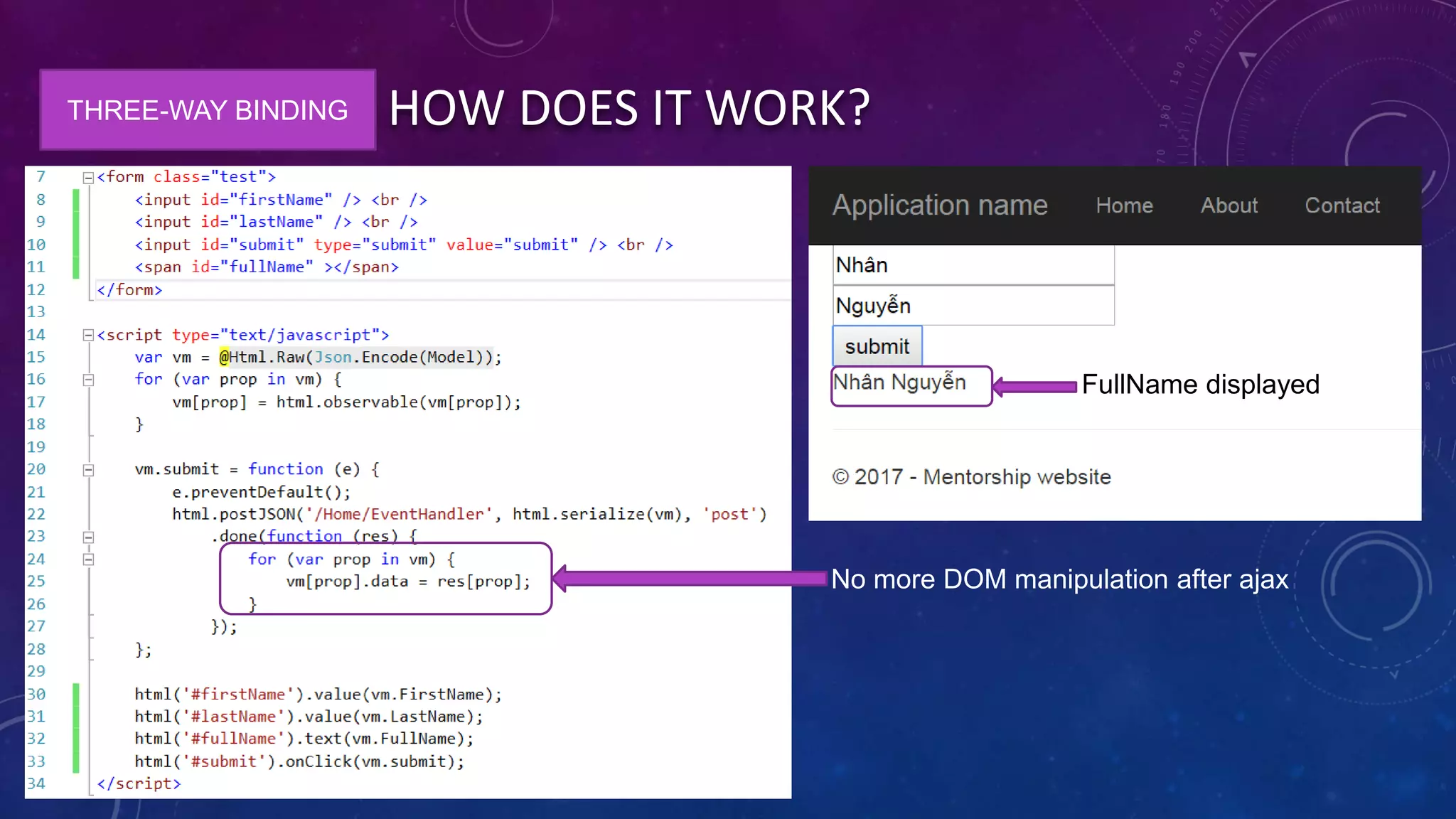
Task: Click the '/Home/EventHandler' string in code
Action: (x=399, y=514)
